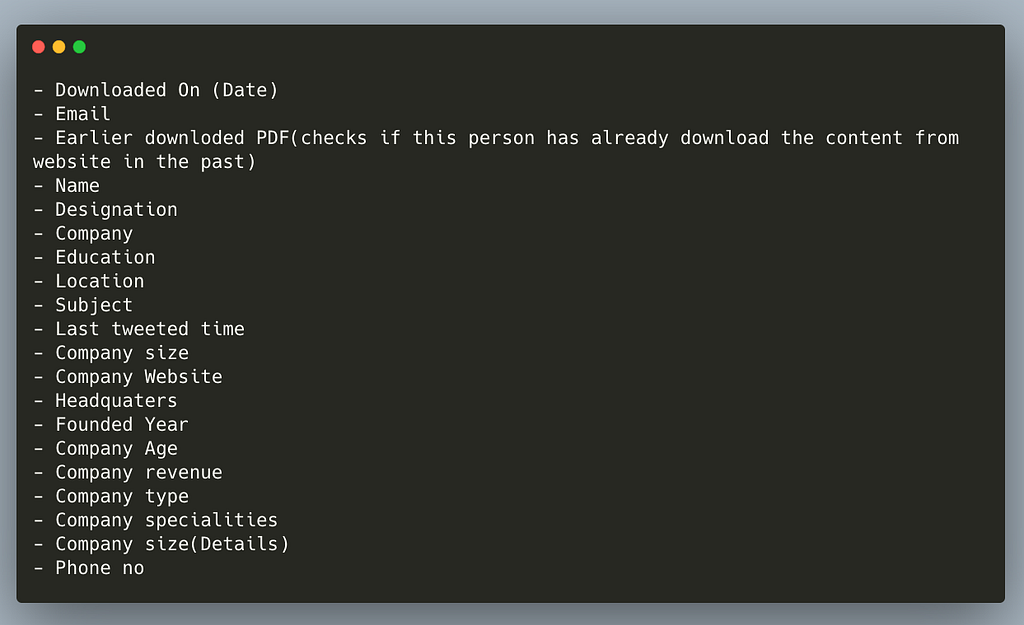Click the 'Last tweeted time' line

coord(139,329)
